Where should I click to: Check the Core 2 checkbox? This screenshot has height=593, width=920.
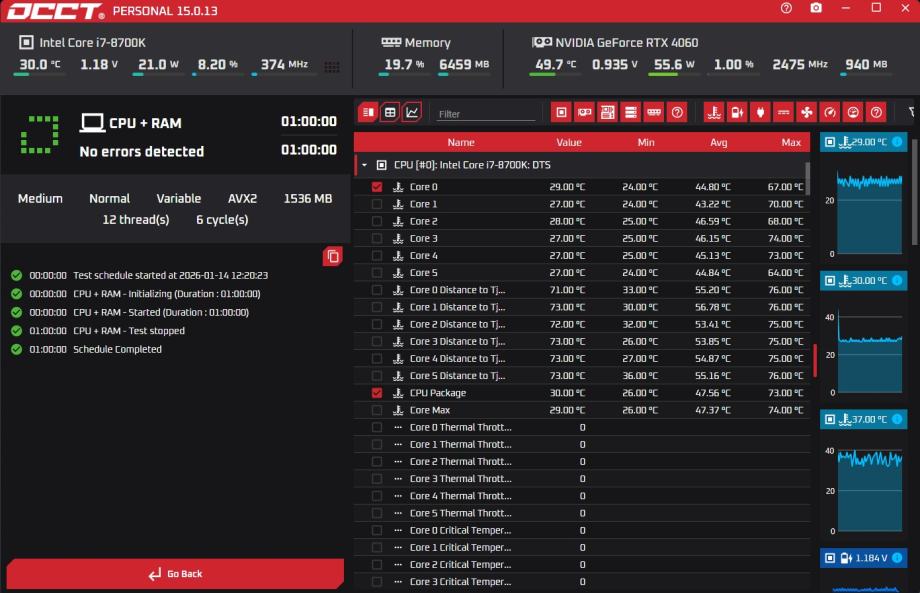tap(377, 221)
